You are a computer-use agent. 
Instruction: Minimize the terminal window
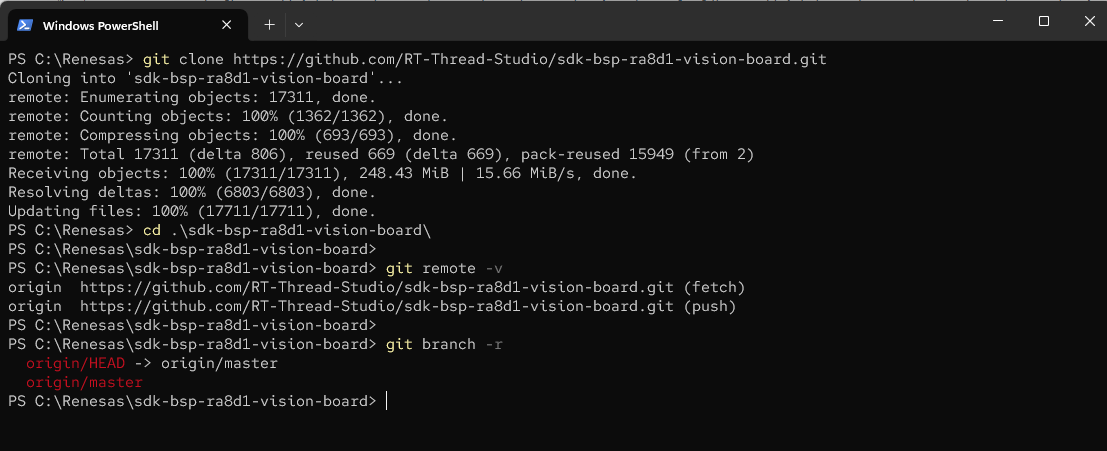pos(999,21)
